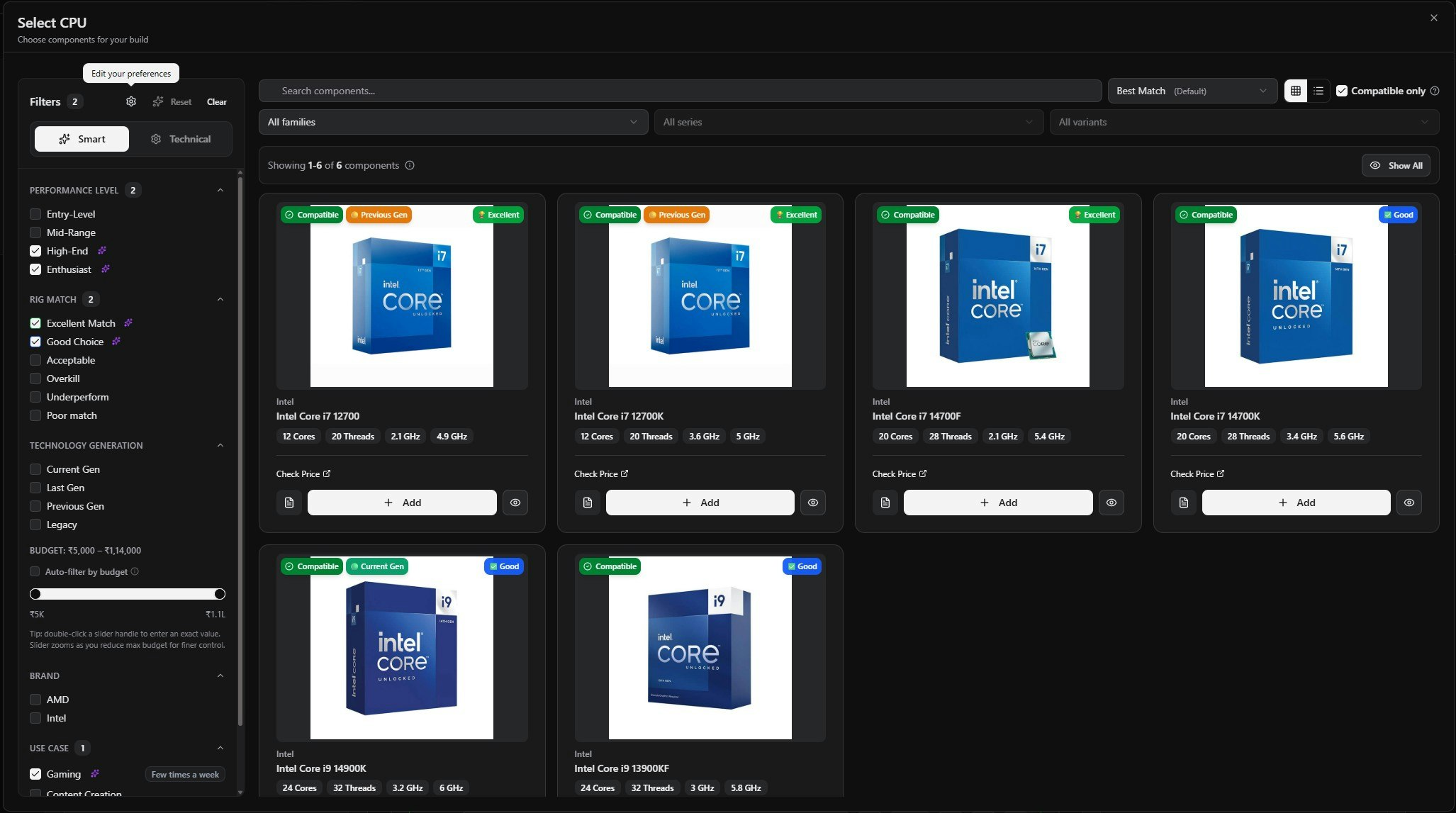Click the maximum budget slider handle

tap(220, 594)
